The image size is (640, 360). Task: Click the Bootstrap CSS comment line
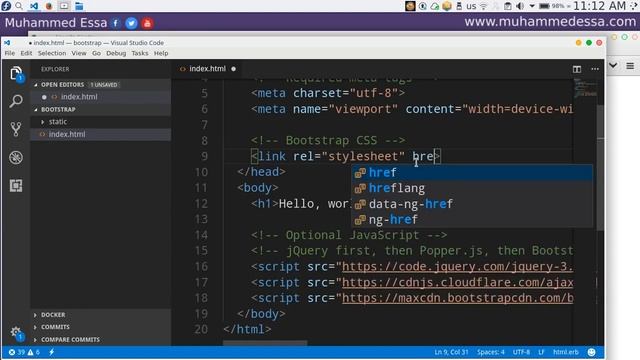point(328,140)
